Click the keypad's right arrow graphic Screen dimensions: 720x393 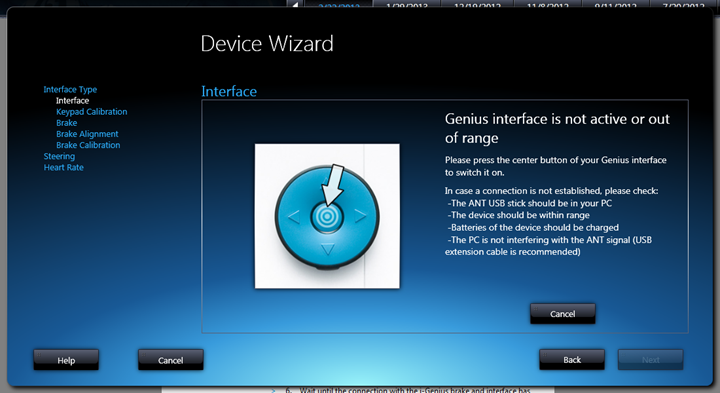[361, 215]
